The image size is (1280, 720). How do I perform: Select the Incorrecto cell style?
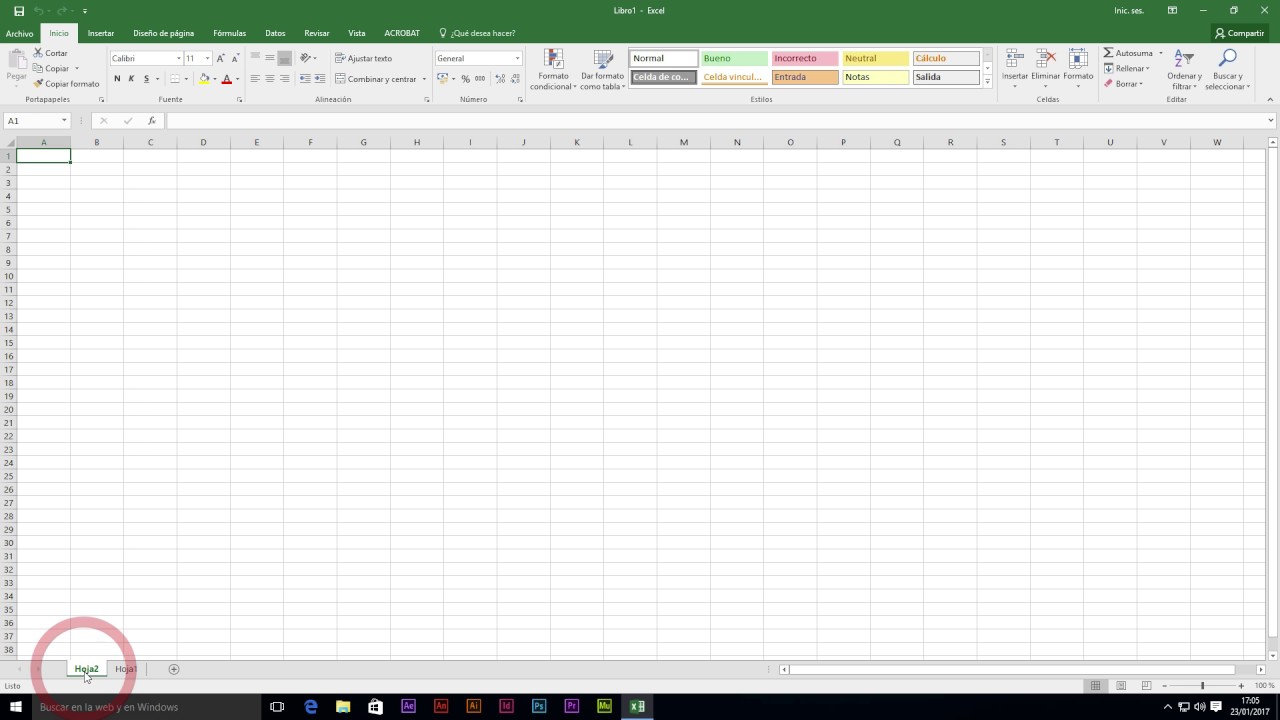coord(805,58)
